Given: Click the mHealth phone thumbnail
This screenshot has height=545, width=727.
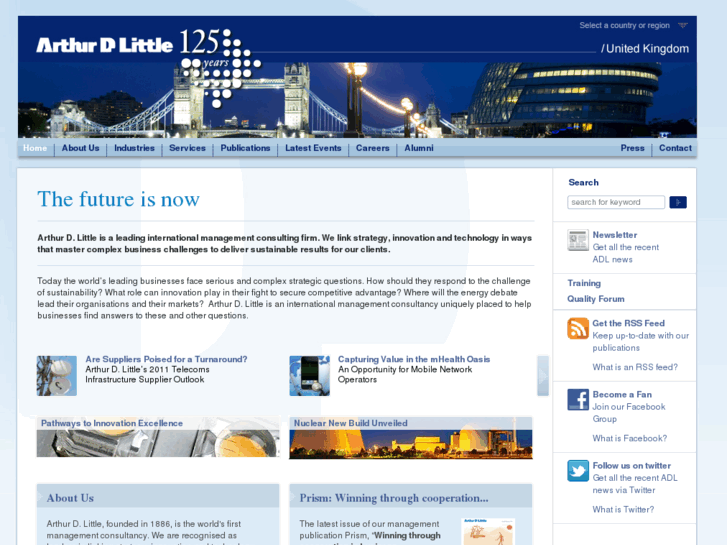Looking at the screenshot, I should pyautogui.click(x=310, y=376).
